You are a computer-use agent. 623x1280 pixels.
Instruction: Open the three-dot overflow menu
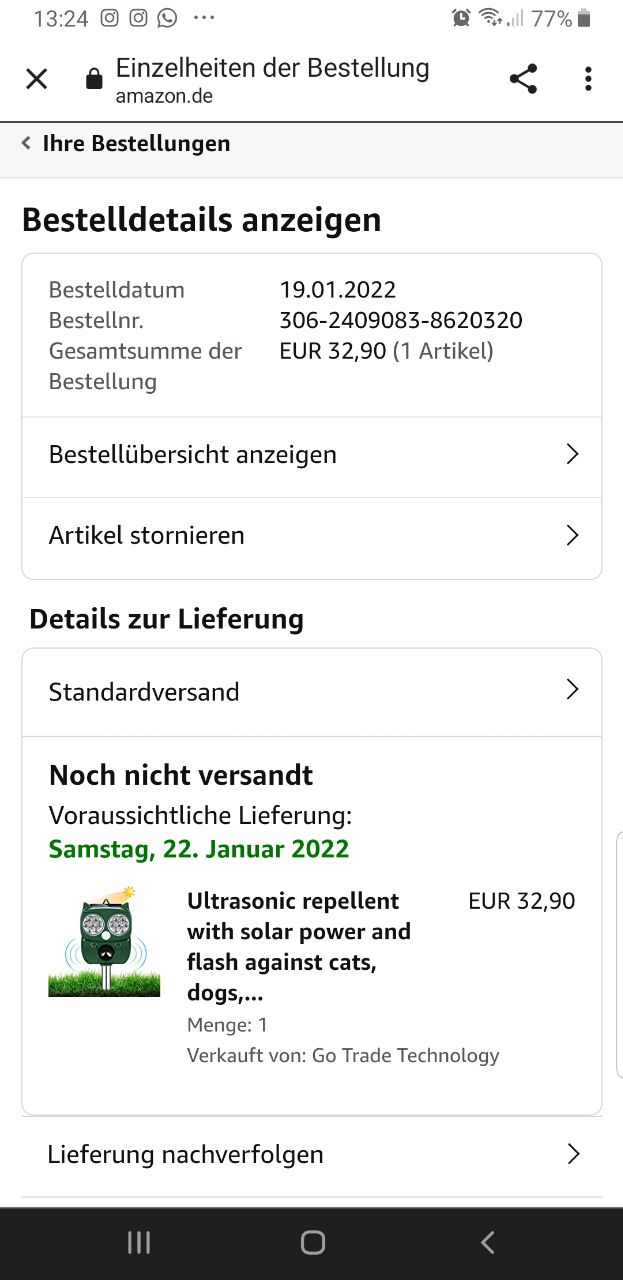pyautogui.click(x=588, y=79)
